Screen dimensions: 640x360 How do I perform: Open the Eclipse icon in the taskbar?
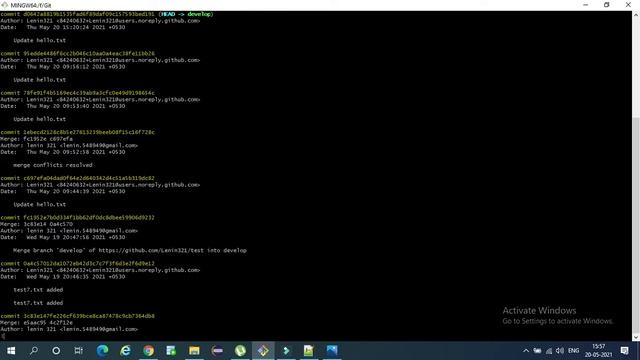pyautogui.click(x=217, y=351)
